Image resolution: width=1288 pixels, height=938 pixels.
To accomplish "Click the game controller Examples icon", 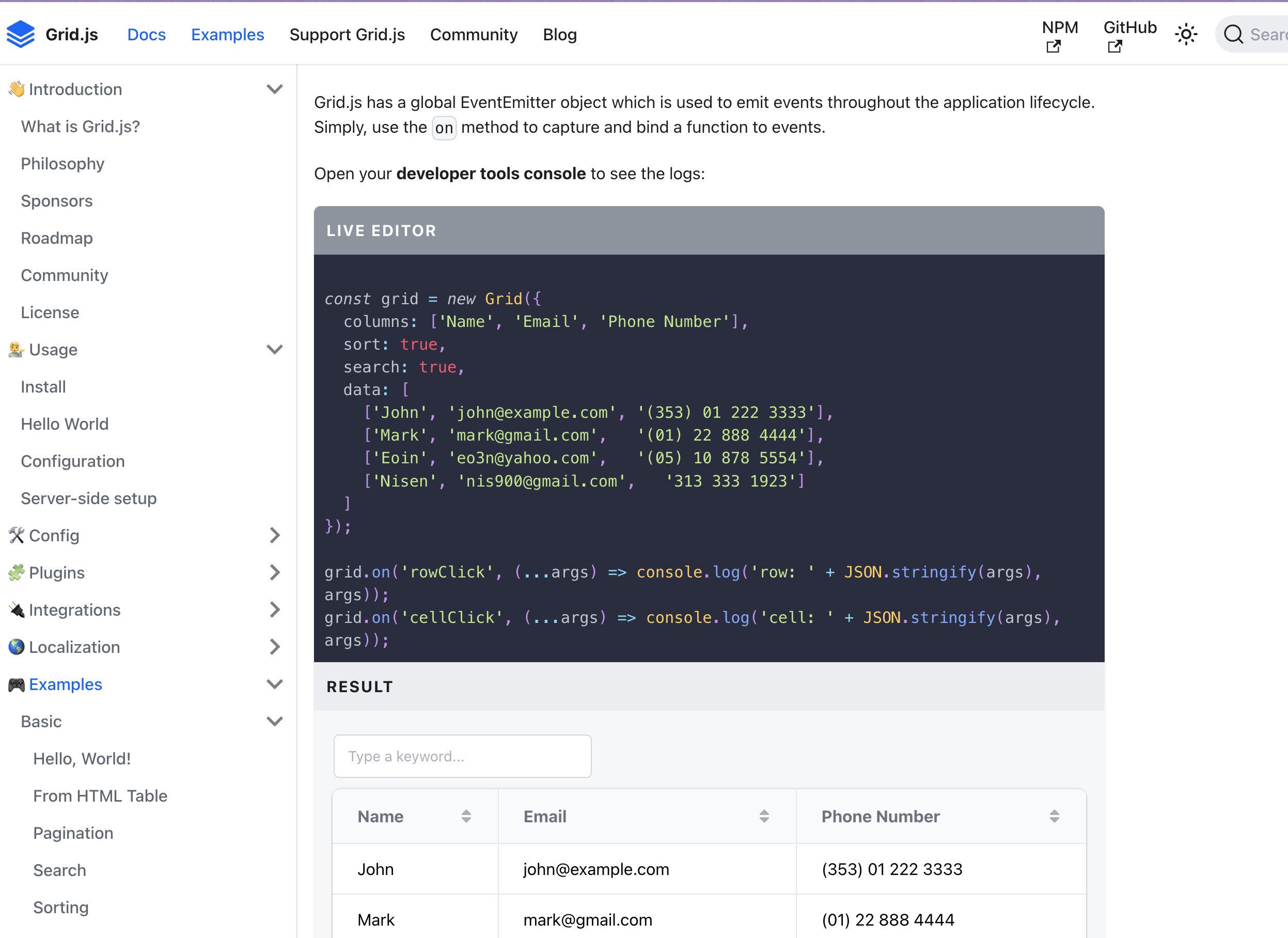I will click(16, 684).
